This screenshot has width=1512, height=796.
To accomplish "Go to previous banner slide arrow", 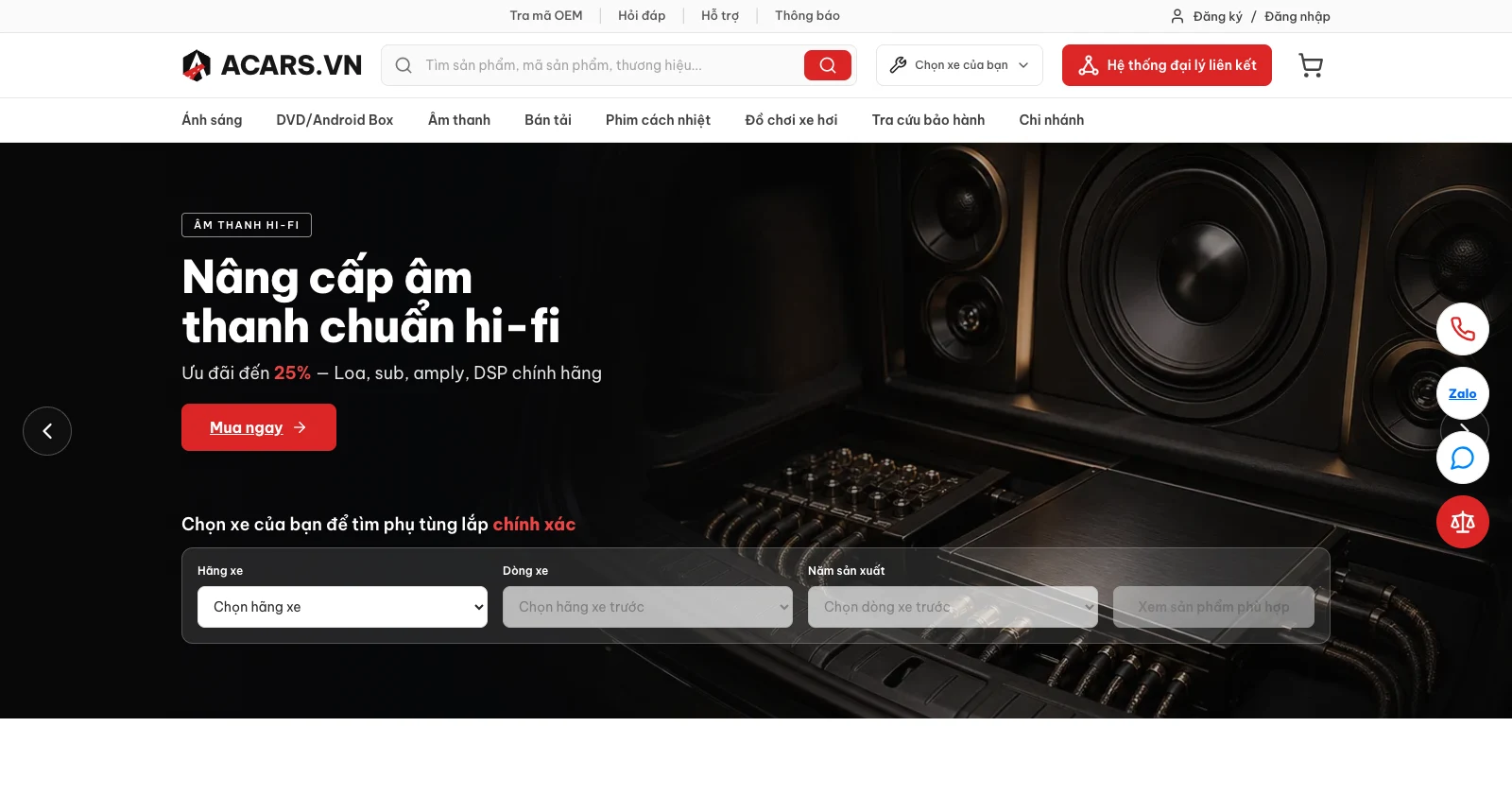I will [47, 431].
